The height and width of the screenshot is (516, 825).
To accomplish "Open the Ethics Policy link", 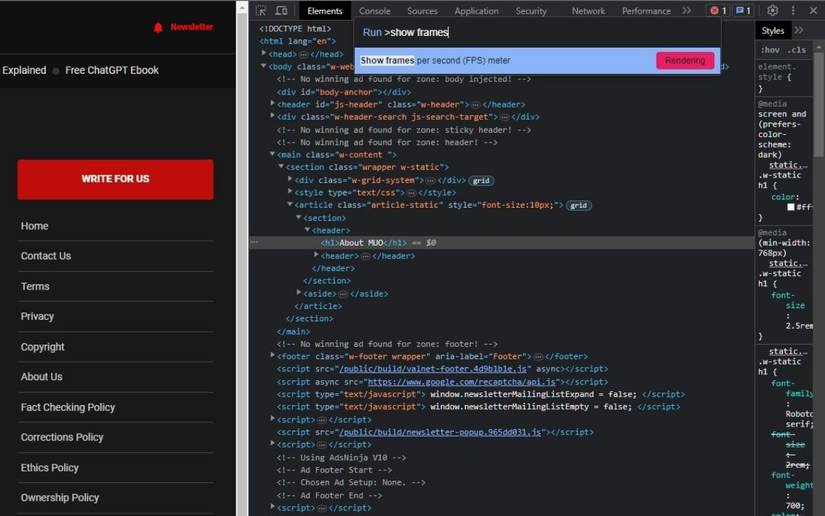I will 49,468.
